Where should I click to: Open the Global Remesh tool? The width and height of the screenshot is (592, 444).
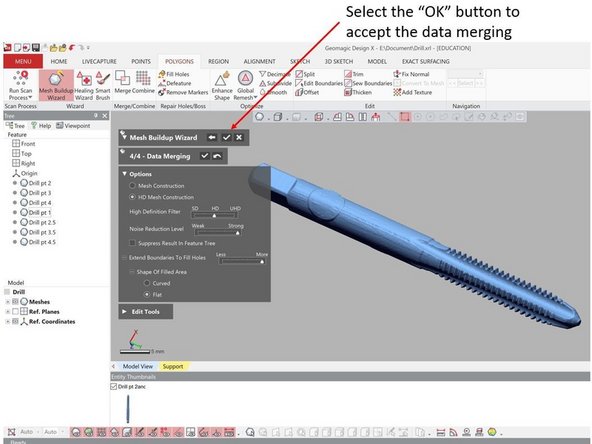(245, 86)
